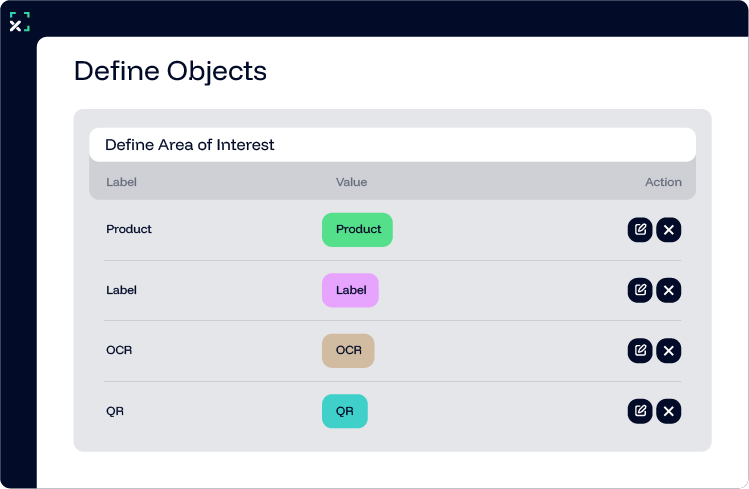Select the Product row label text

[x=129, y=229]
